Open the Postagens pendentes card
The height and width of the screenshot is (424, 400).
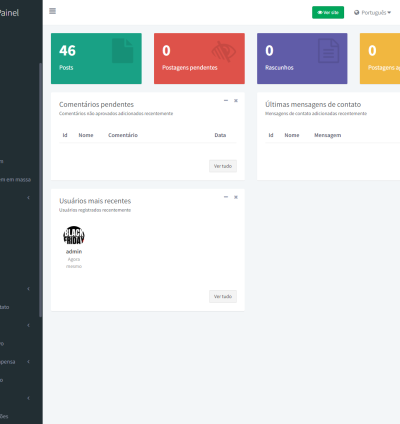199,58
